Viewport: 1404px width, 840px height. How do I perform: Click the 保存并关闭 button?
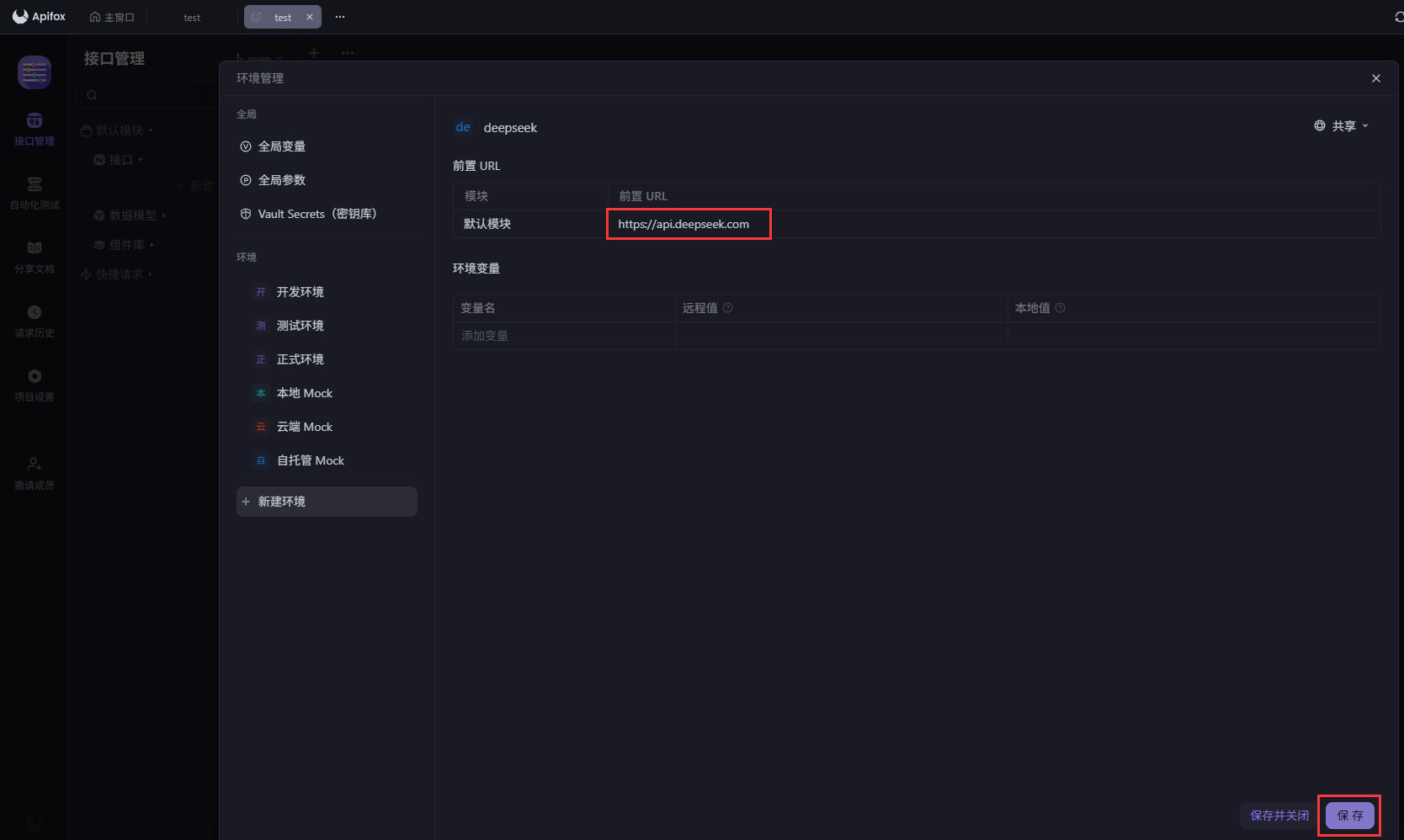1279,816
